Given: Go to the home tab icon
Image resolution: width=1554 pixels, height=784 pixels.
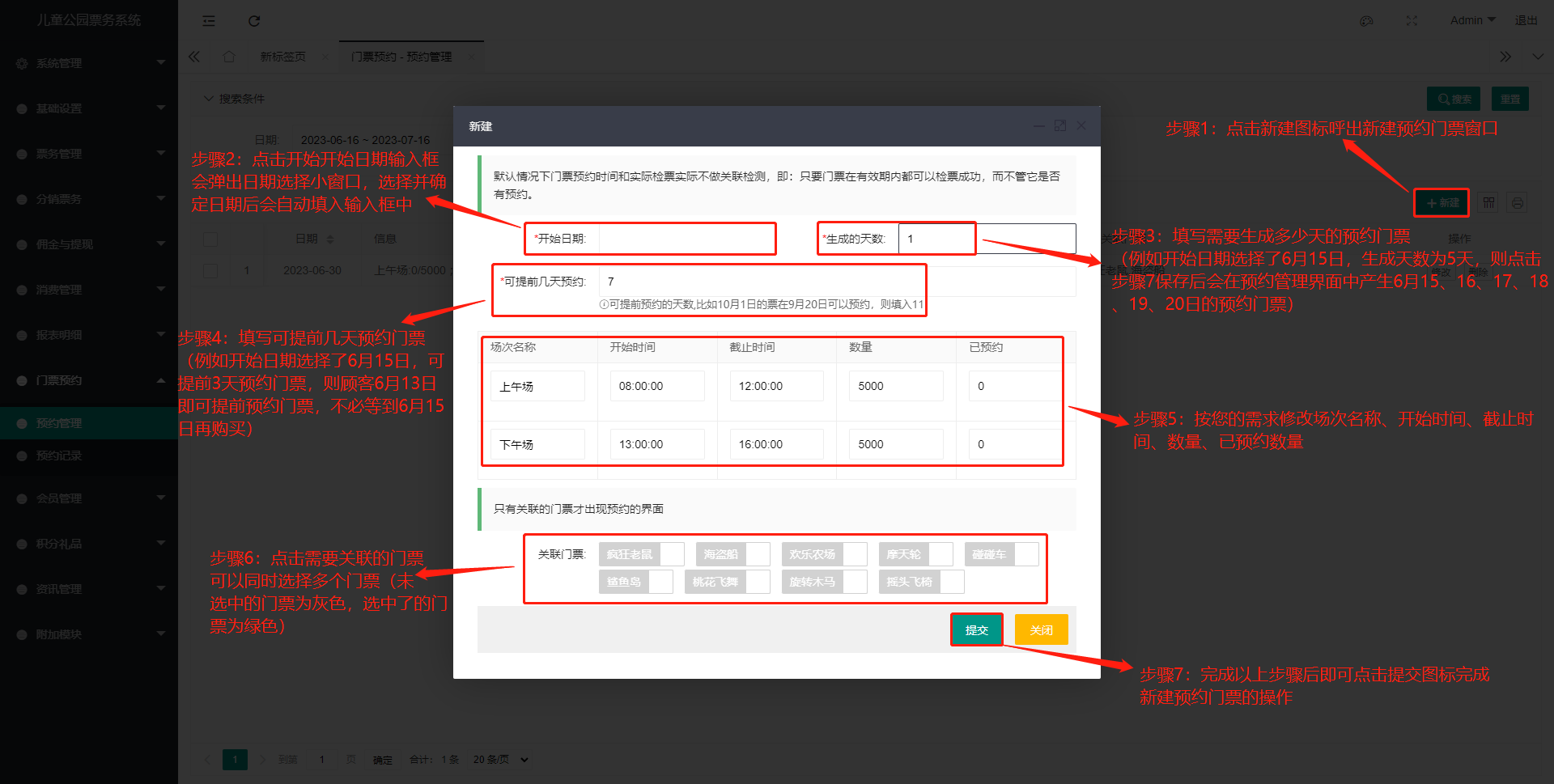Looking at the screenshot, I should tap(229, 57).
